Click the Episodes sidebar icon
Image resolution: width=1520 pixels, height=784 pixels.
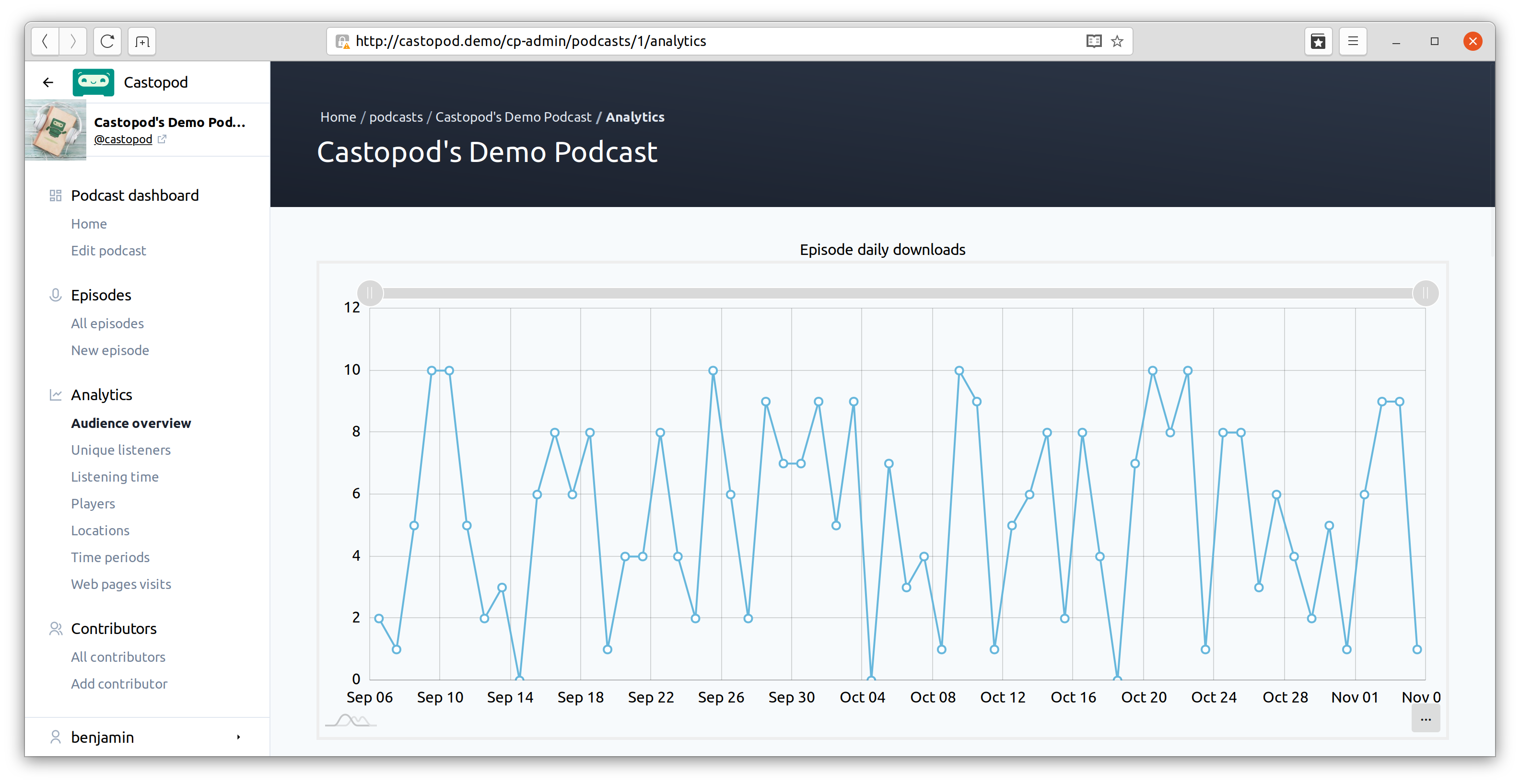(55, 296)
